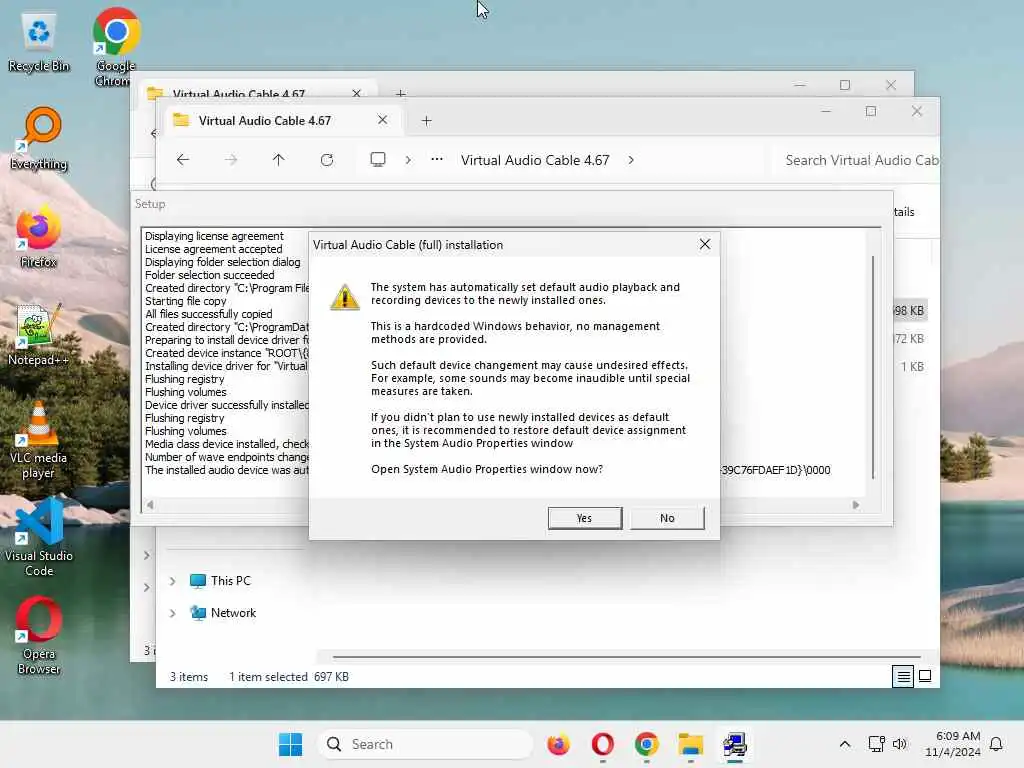
Task: Open the Recycle Bin desktop icon
Action: pos(39,43)
